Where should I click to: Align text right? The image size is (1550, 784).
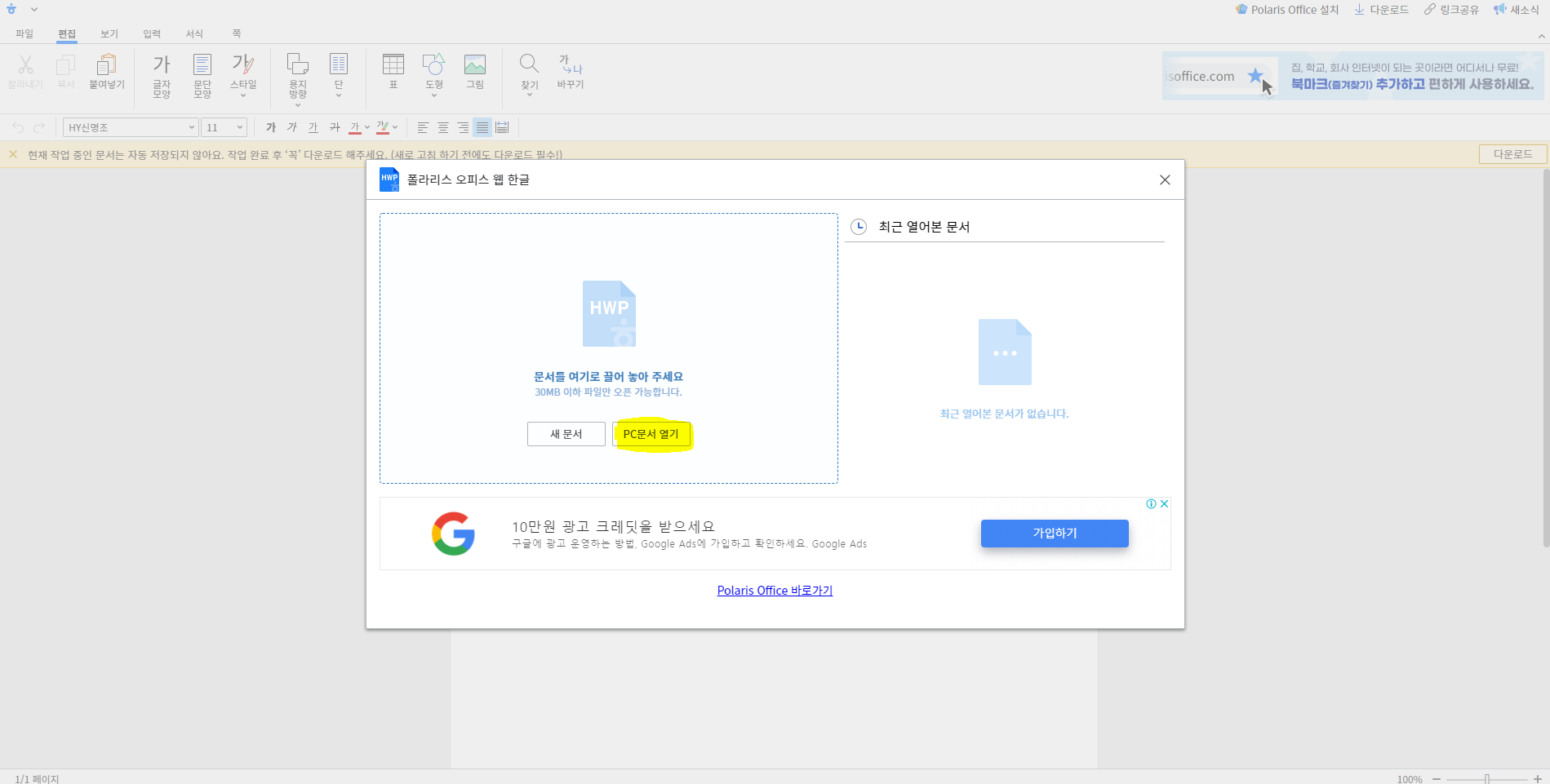[x=463, y=127]
